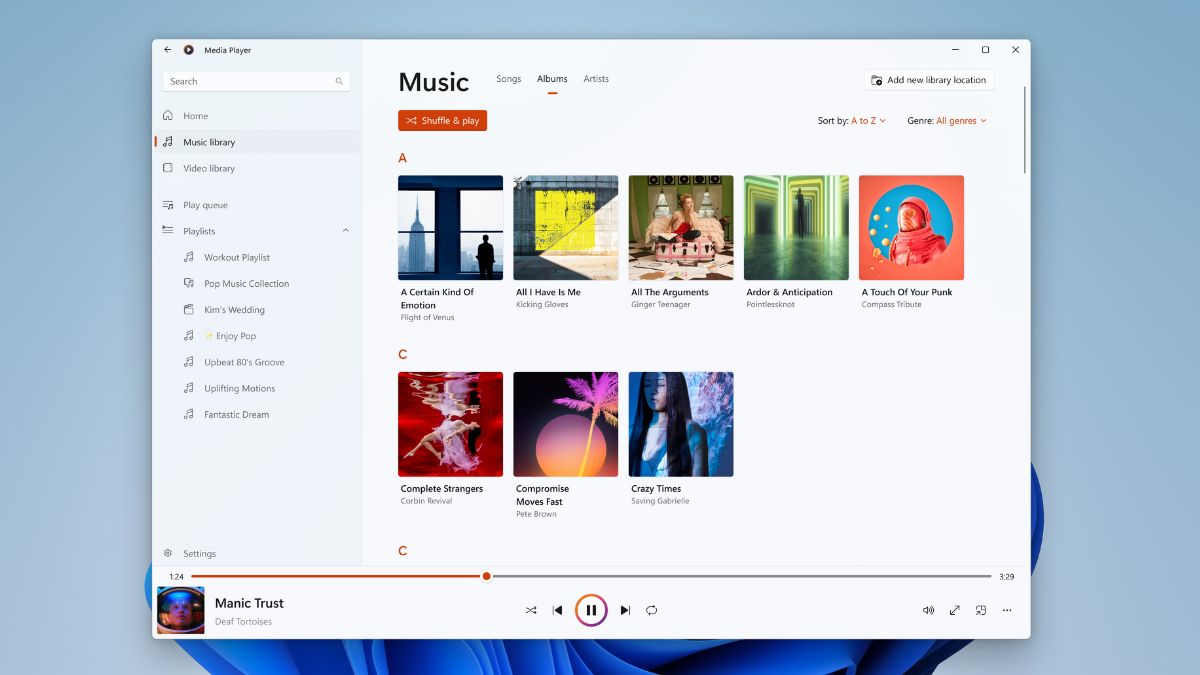This screenshot has height=675, width=1200.
Task: Open the album Complete Strangers by Corbin Revival
Action: coord(450,423)
